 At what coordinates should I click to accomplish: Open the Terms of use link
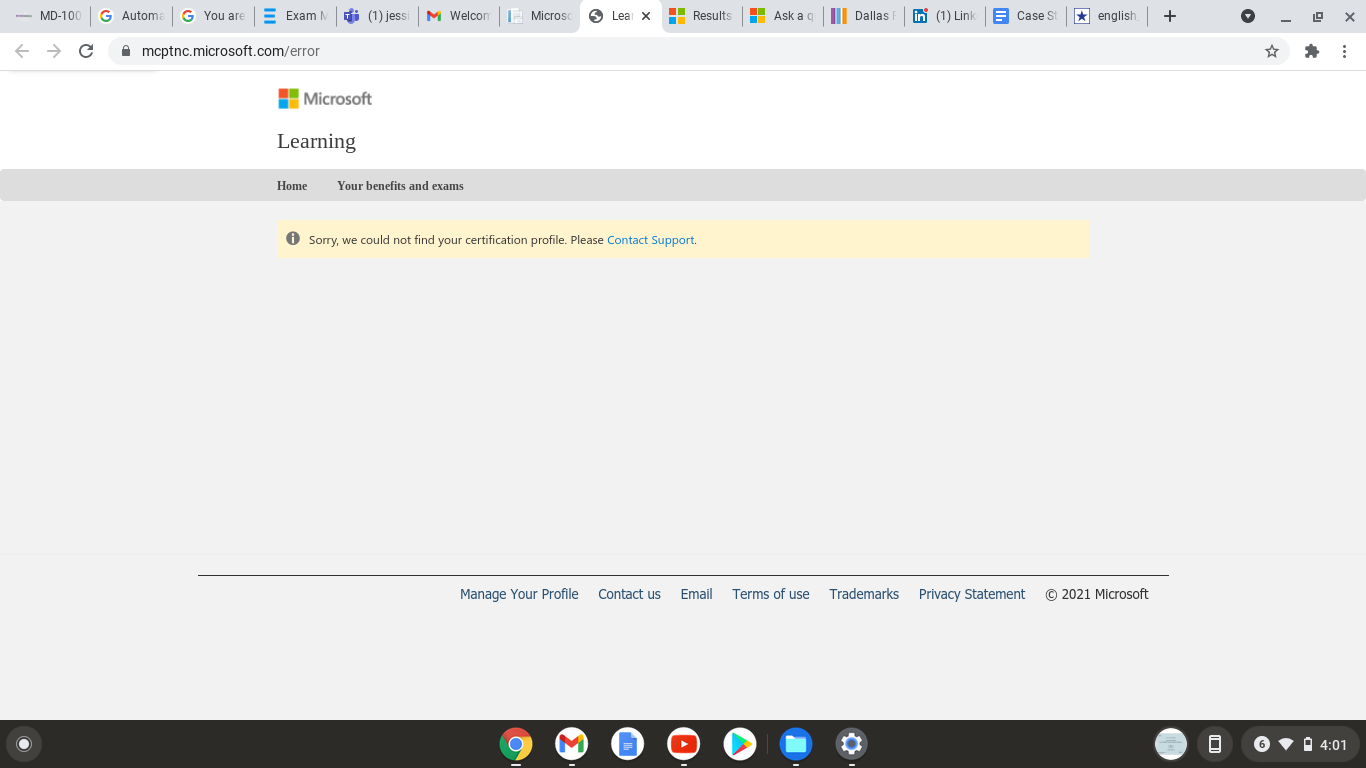click(x=771, y=594)
